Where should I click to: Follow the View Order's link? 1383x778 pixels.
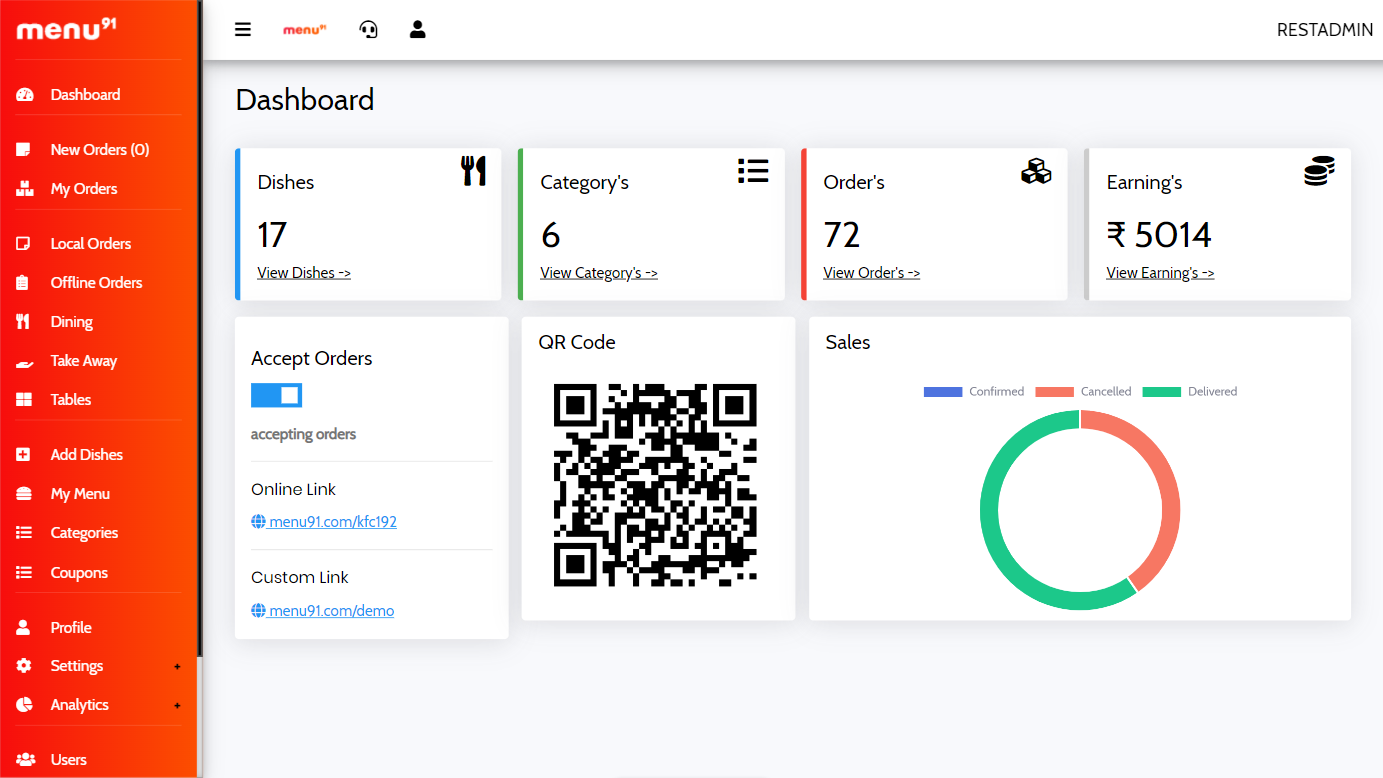click(x=872, y=273)
